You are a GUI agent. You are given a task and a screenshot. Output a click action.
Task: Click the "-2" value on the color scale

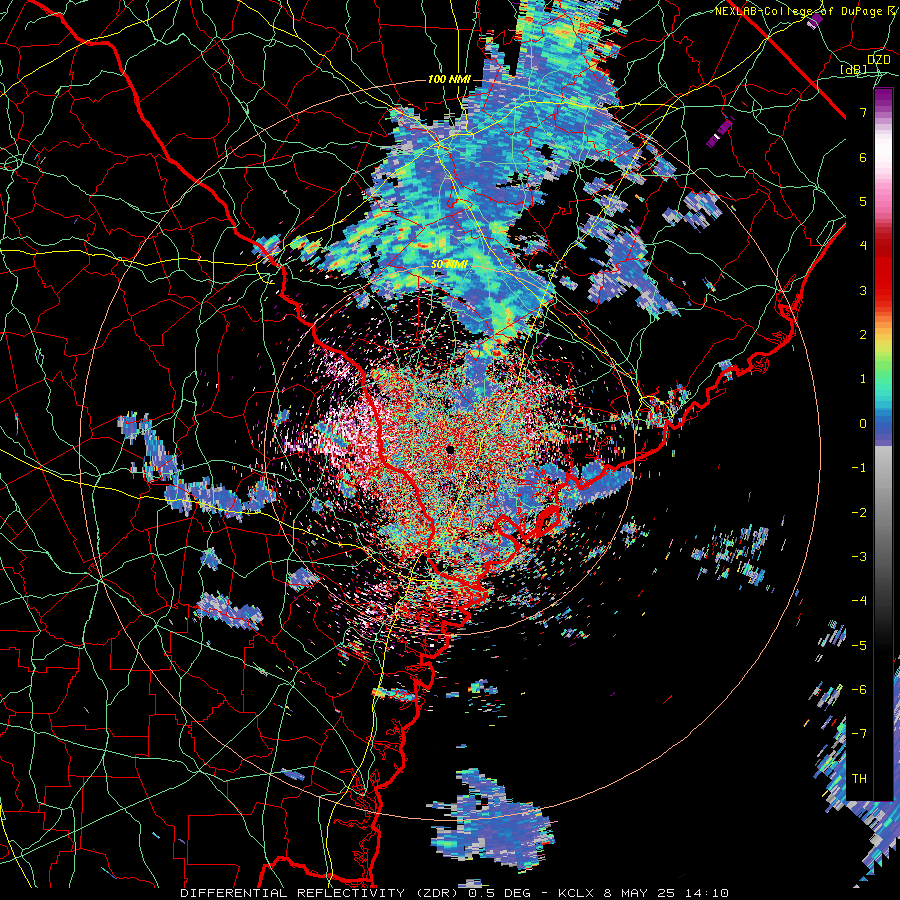click(859, 512)
